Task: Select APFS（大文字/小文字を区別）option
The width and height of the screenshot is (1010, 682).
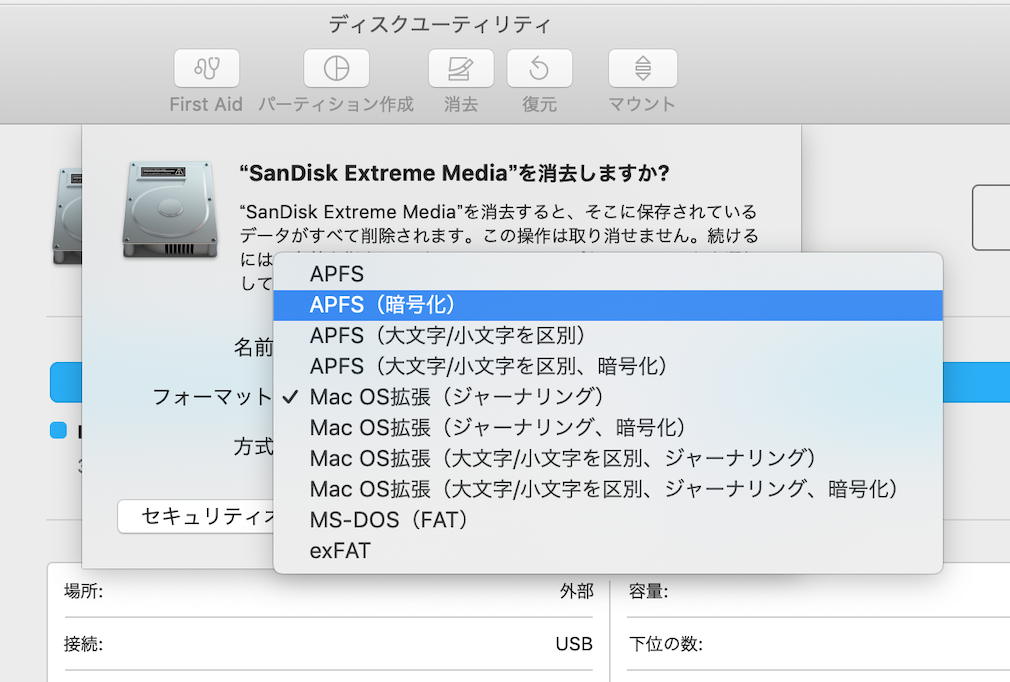Action: [x=608, y=336]
